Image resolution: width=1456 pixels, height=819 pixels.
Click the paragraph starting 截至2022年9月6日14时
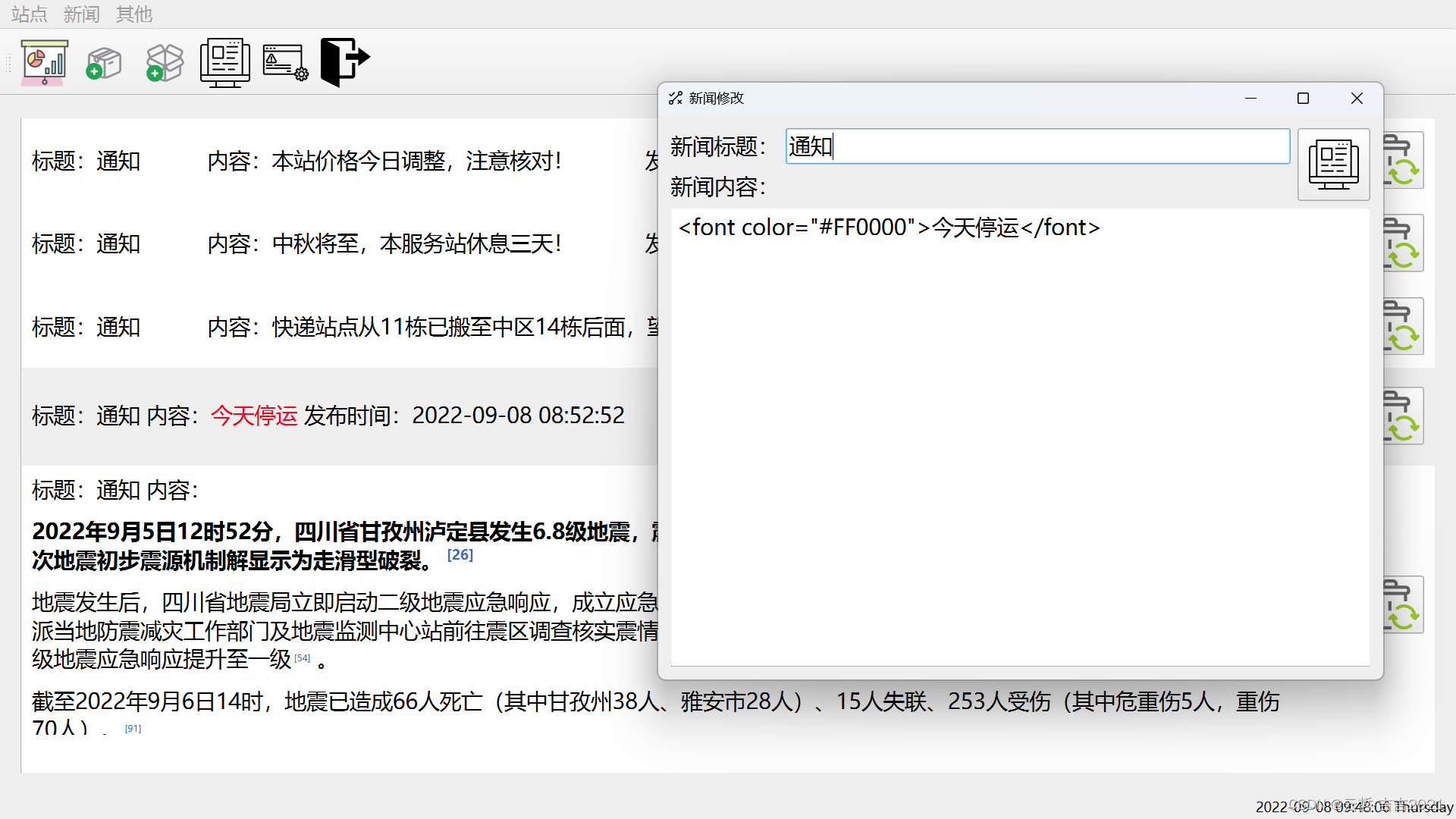pos(655,714)
